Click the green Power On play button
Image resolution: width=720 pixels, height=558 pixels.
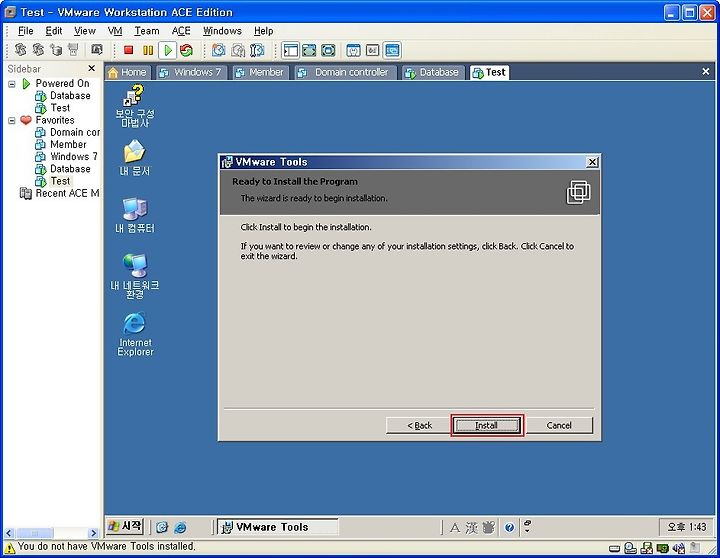coord(168,50)
